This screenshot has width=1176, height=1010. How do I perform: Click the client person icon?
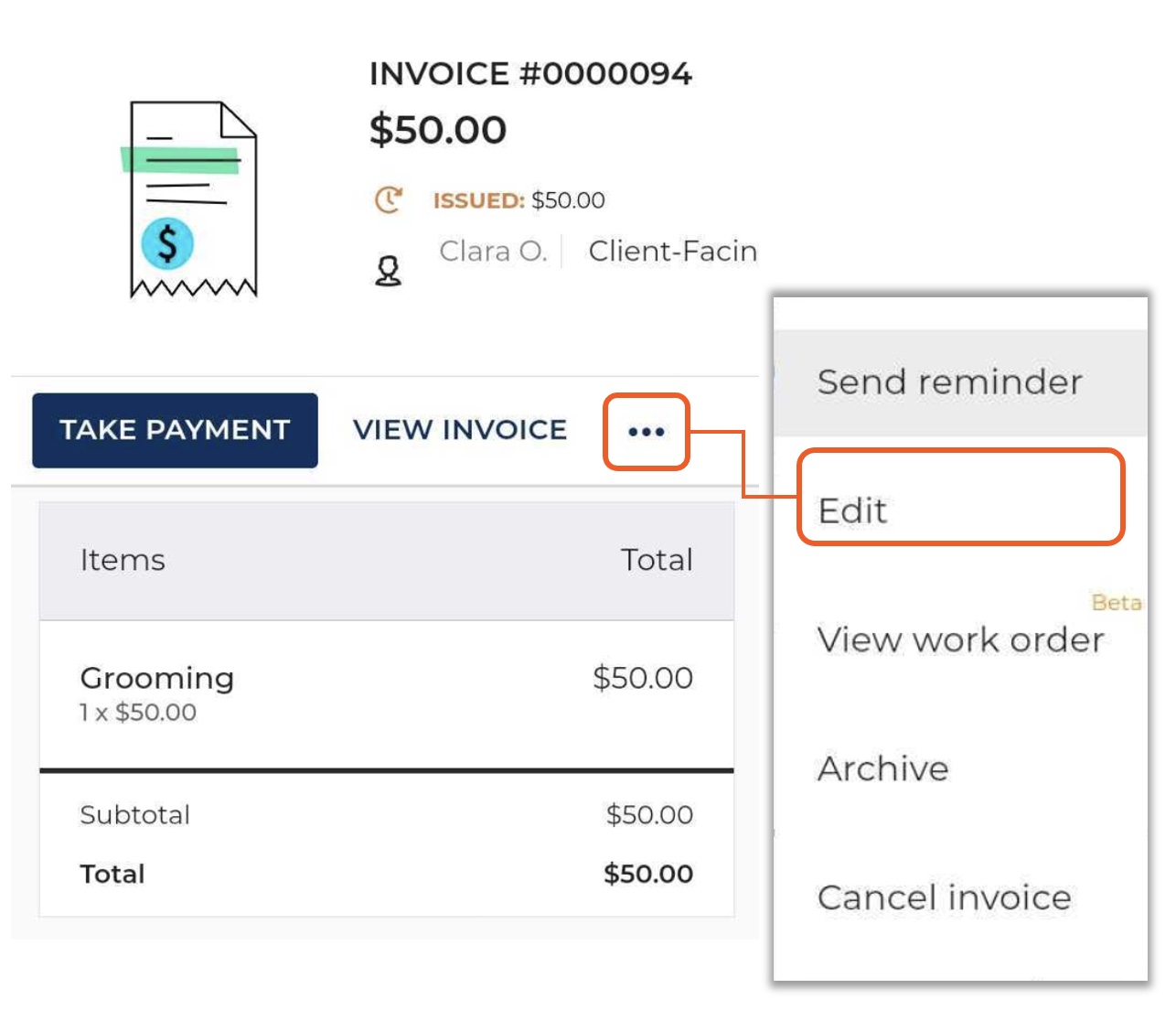[x=389, y=271]
